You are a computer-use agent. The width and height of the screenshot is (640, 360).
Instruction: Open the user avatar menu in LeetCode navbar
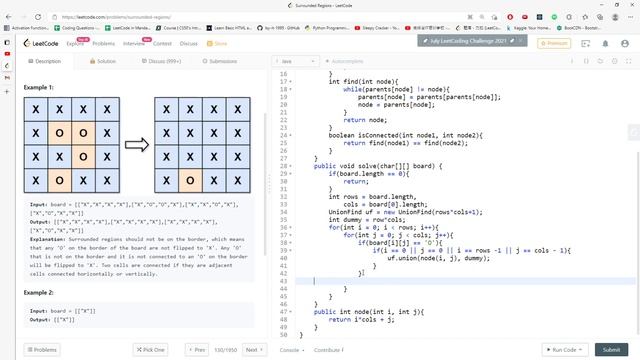click(x=624, y=43)
